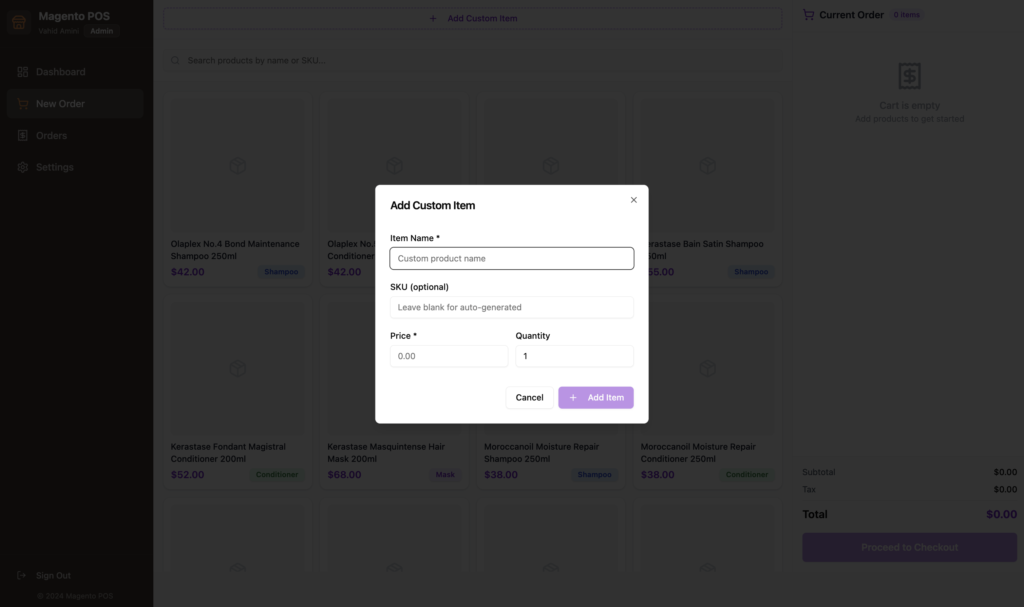This screenshot has width=1024, height=607.
Task: Dismiss the Add Custom Item dialog
Action: [633, 200]
